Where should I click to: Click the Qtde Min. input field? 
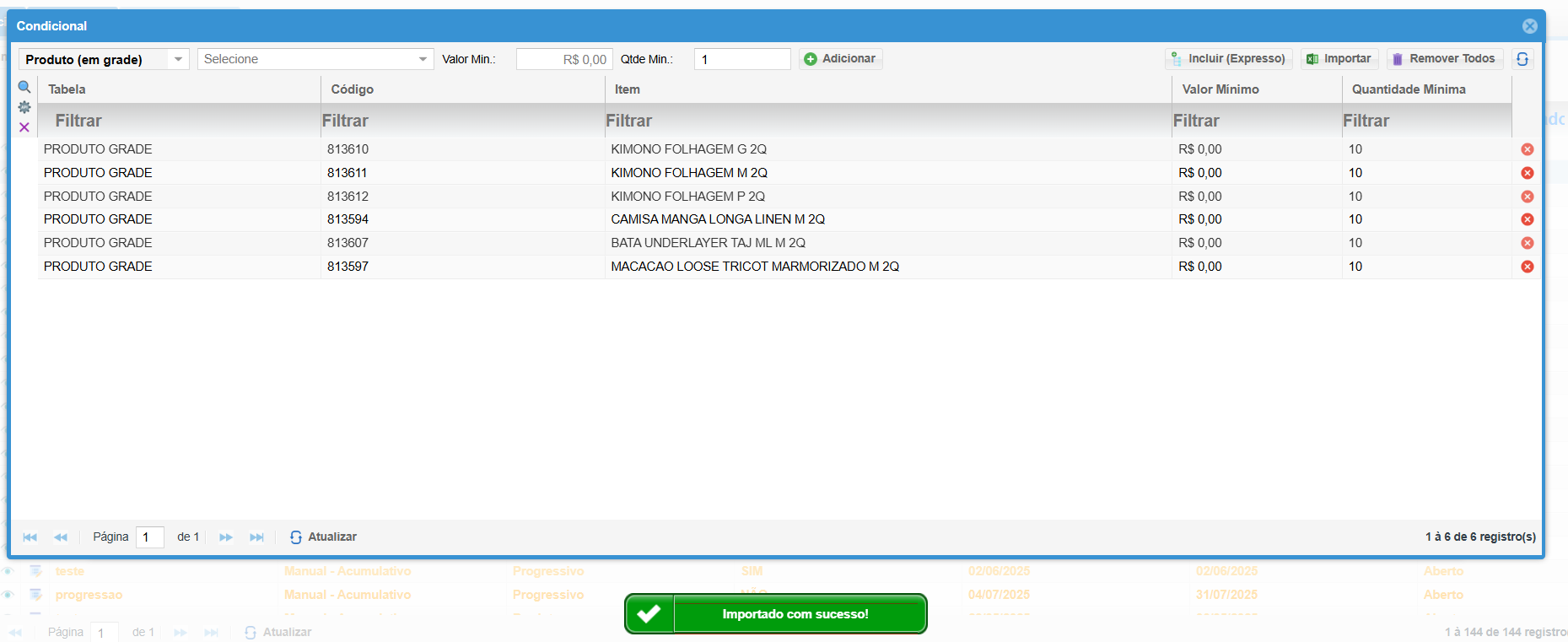tap(741, 59)
